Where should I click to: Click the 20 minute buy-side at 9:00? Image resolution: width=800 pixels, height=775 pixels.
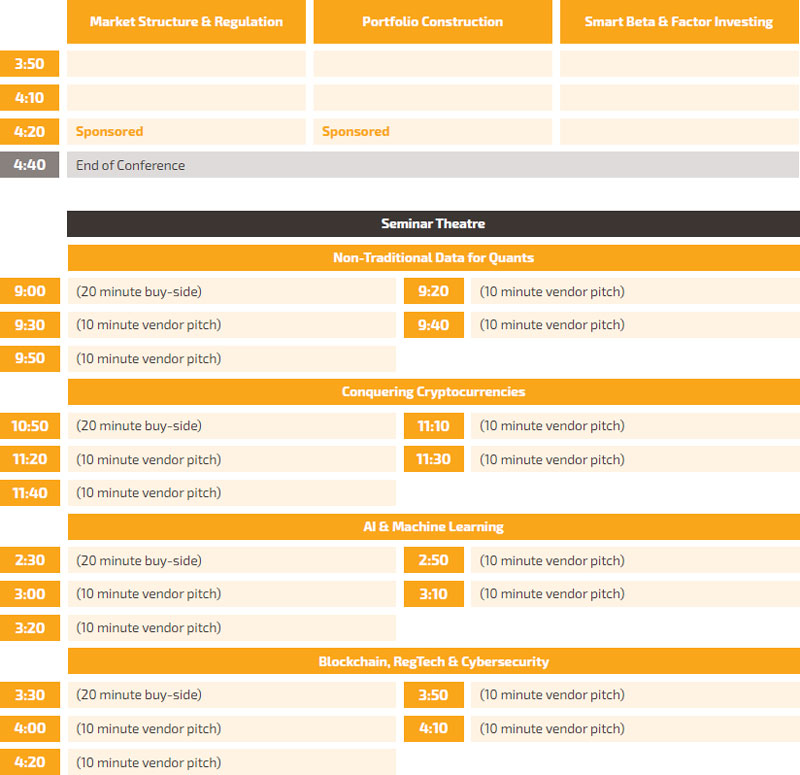click(x=232, y=291)
